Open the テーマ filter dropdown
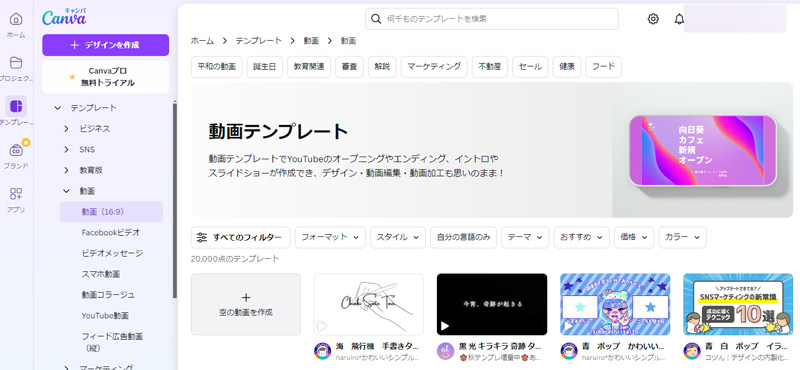 pyautogui.click(x=525, y=237)
